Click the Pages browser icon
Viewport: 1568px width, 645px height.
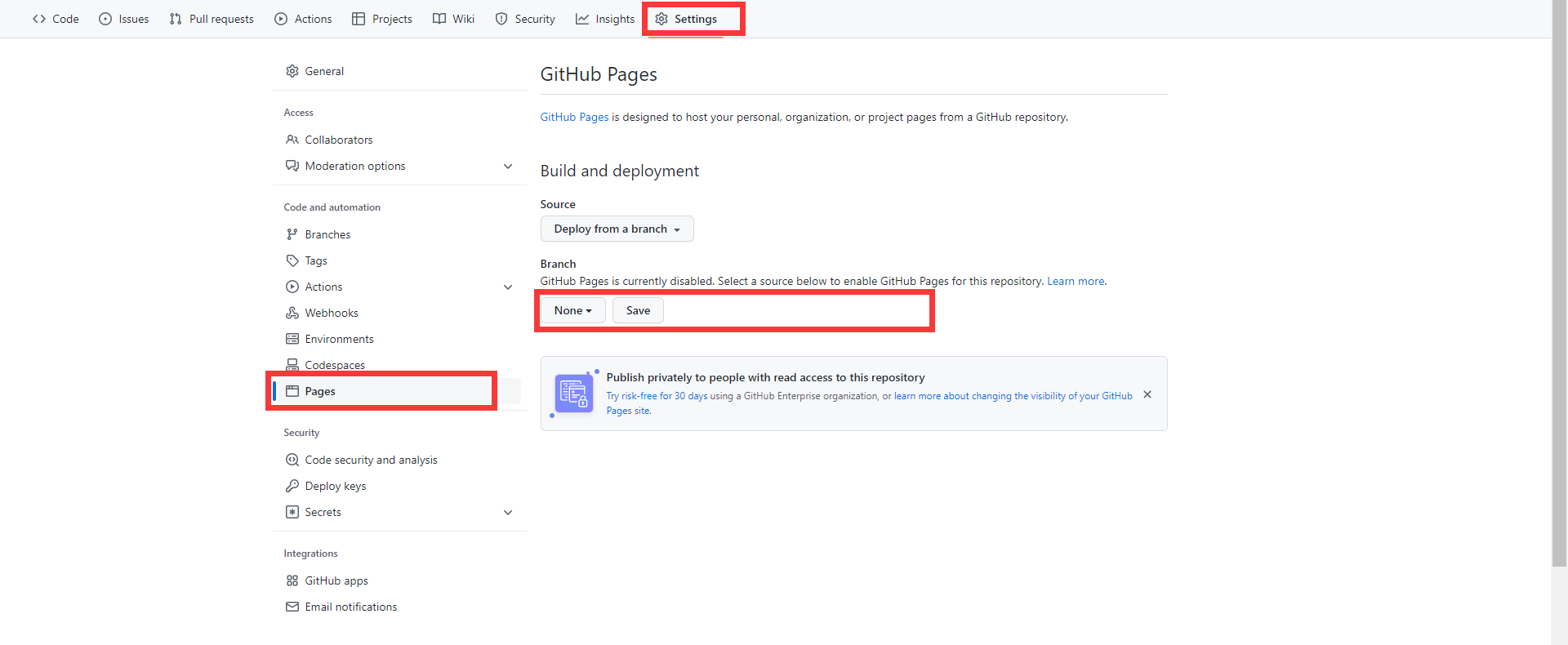[x=292, y=391]
